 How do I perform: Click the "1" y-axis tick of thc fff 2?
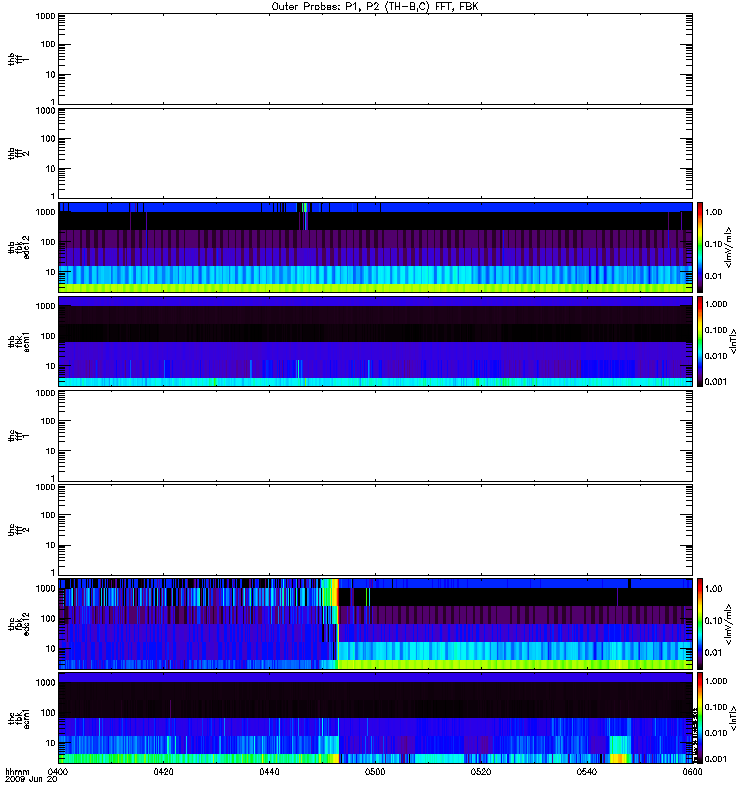[53, 572]
